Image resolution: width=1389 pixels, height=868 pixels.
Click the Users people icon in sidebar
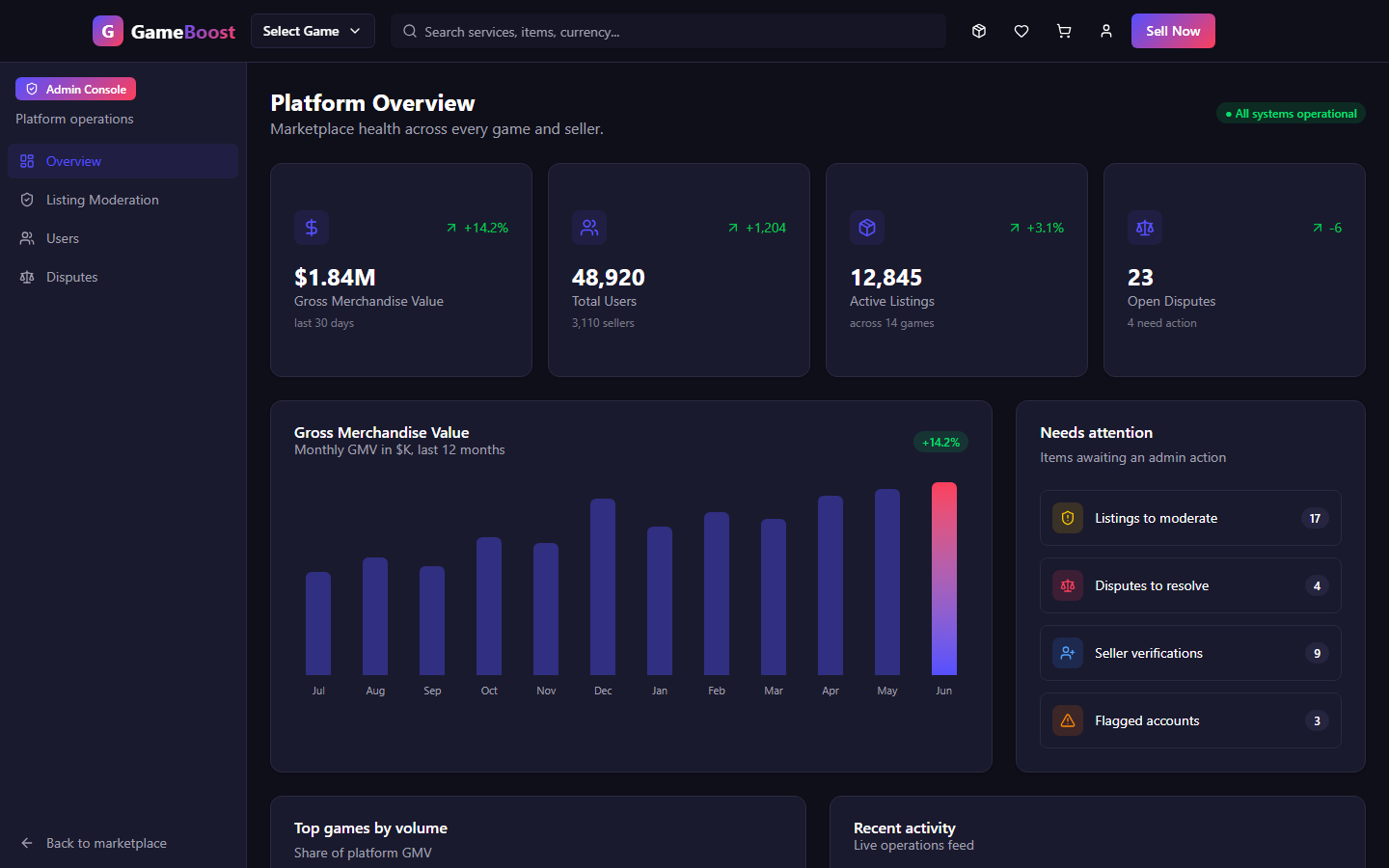click(27, 238)
